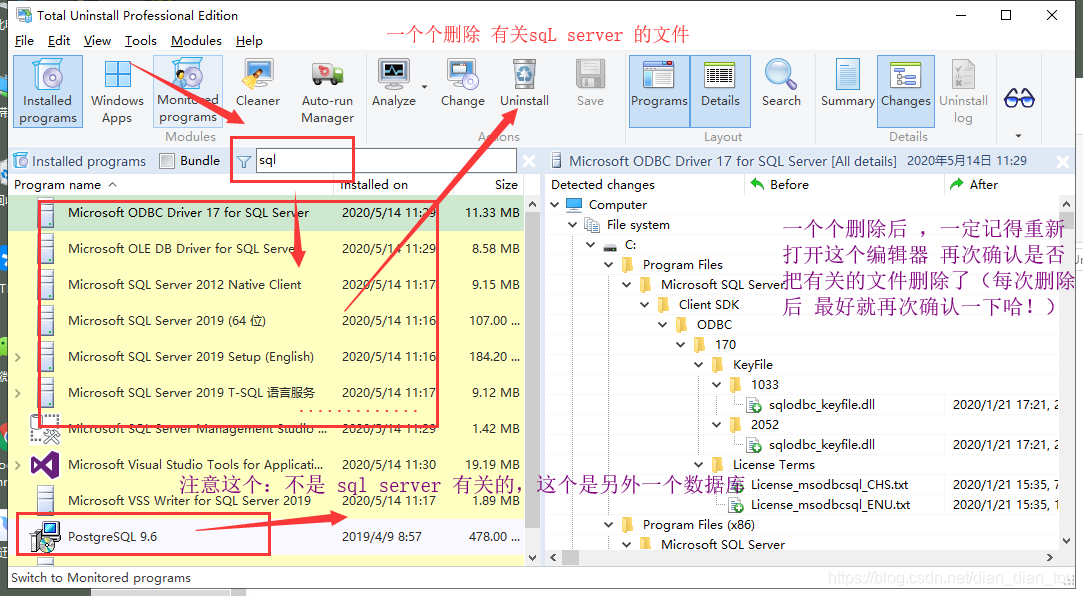Select Microsoft SQL Server 2012 Native Client
This screenshot has width=1083, height=596.
(267, 285)
